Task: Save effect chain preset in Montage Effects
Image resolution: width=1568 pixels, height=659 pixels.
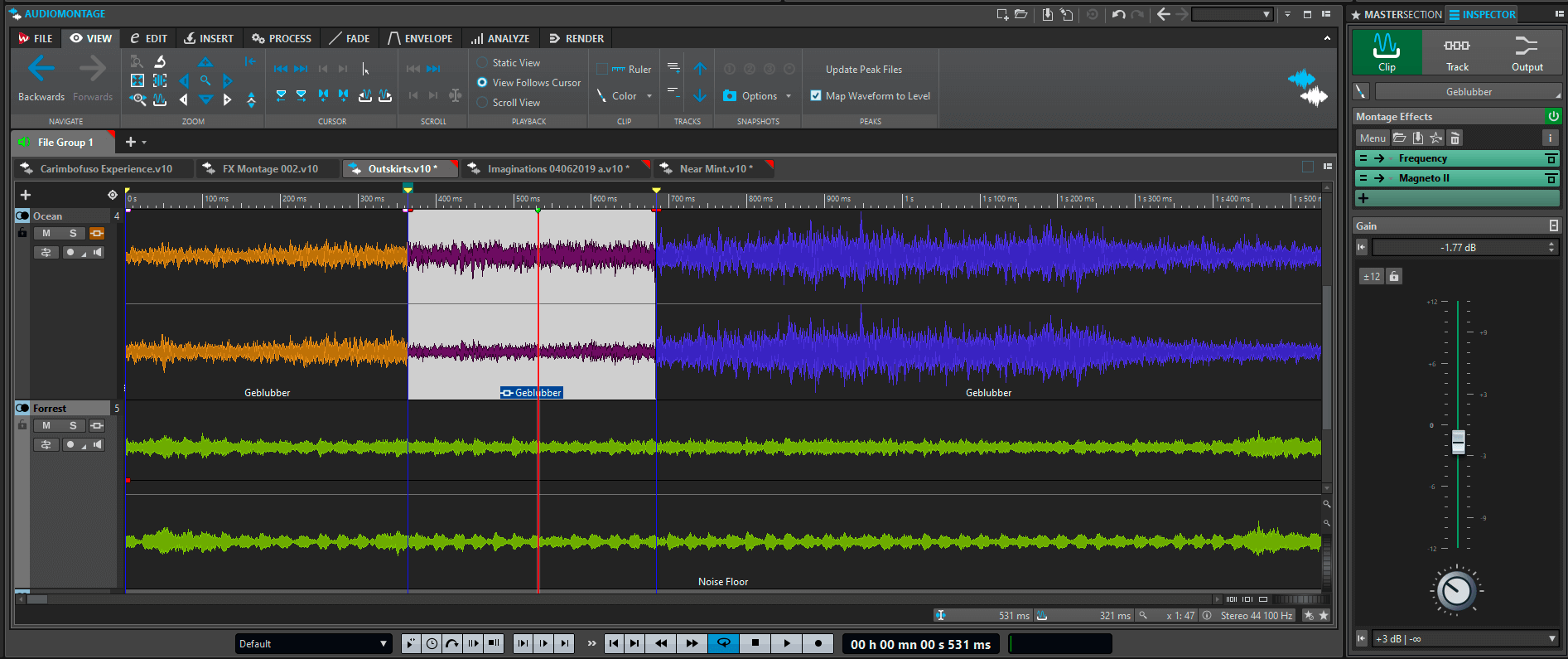Action: pyautogui.click(x=1418, y=138)
